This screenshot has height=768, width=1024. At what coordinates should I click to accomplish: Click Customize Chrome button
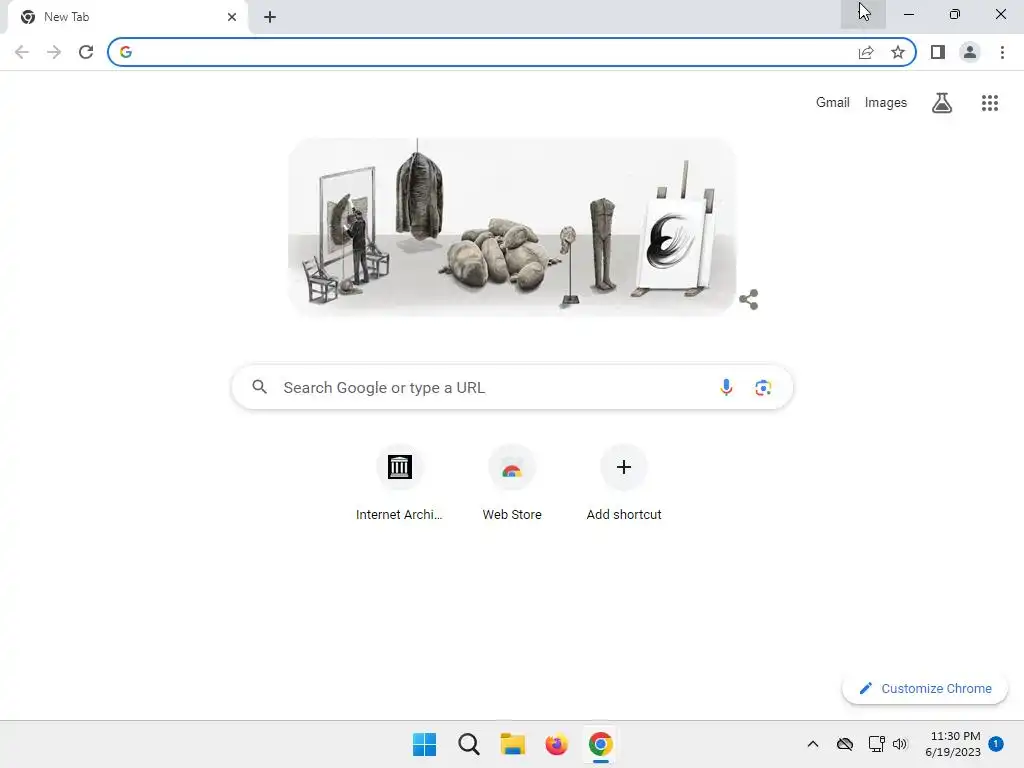point(925,688)
